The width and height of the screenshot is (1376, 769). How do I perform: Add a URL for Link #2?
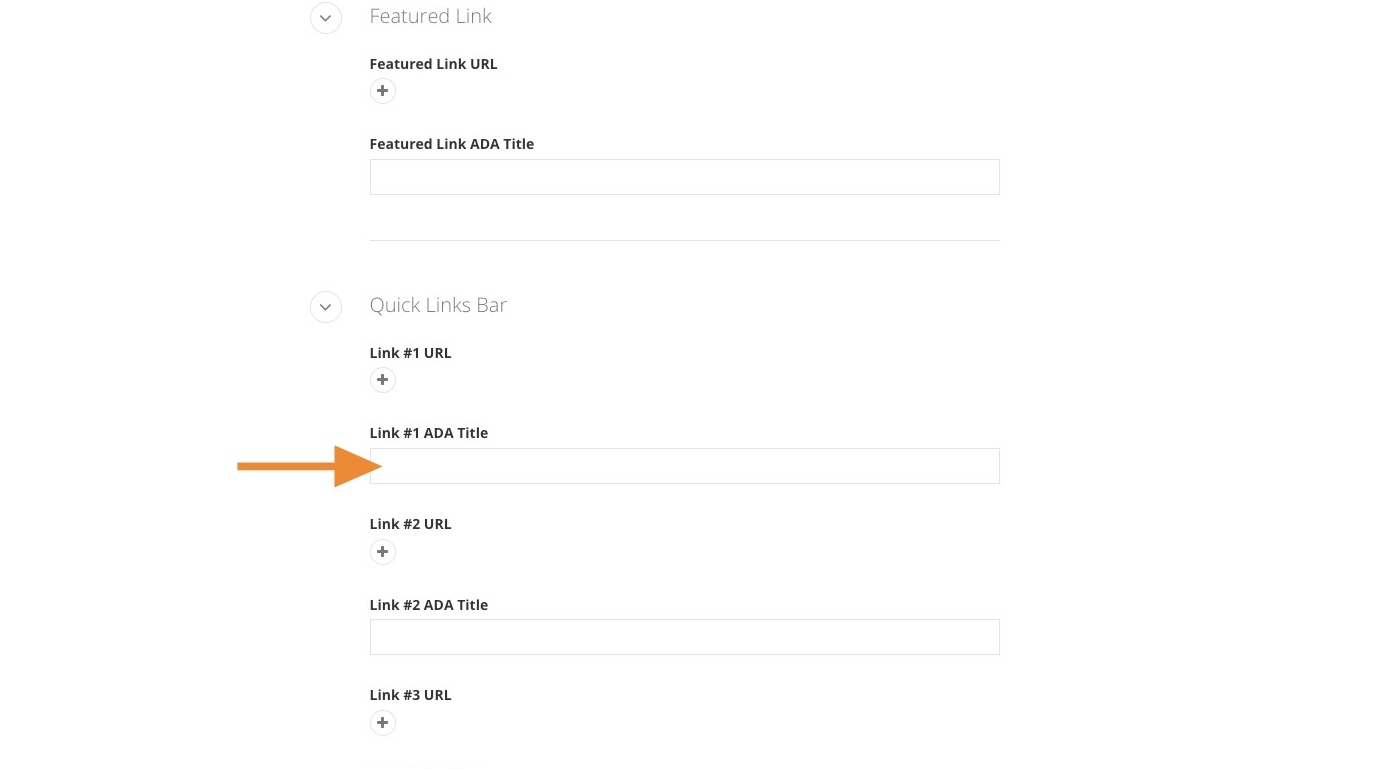(x=382, y=552)
